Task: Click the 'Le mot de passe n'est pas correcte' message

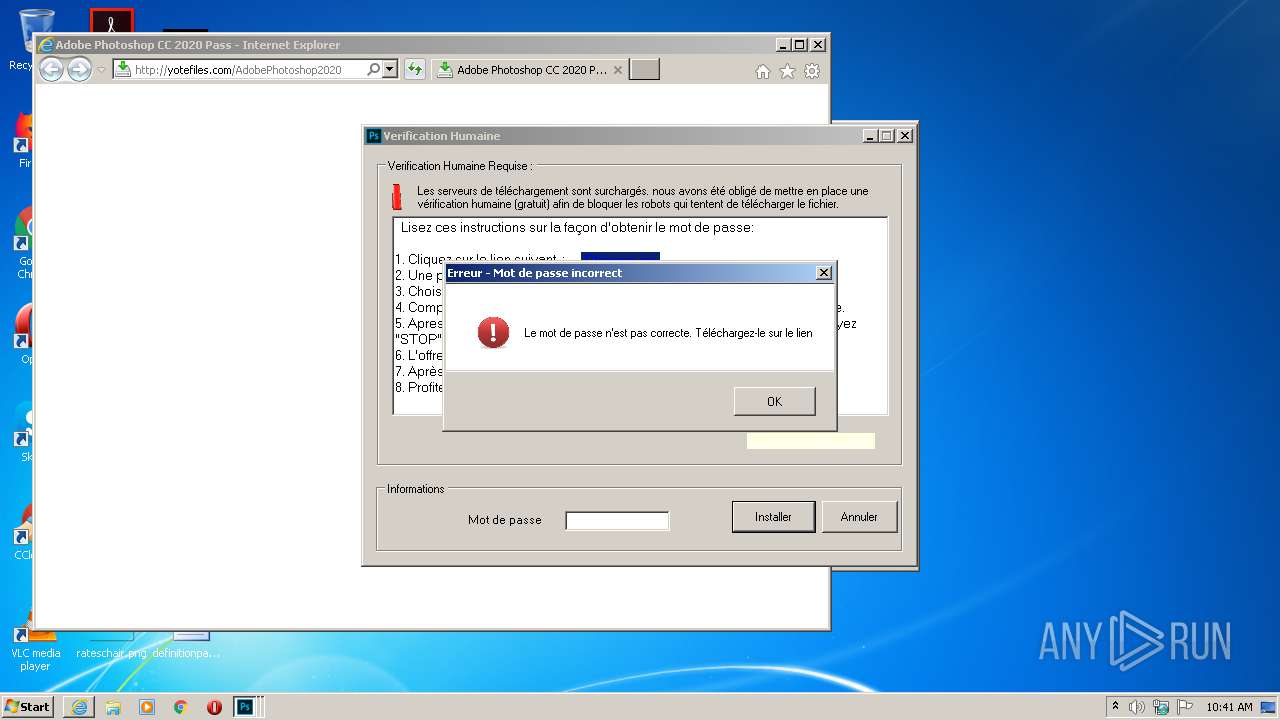Action: [668, 333]
